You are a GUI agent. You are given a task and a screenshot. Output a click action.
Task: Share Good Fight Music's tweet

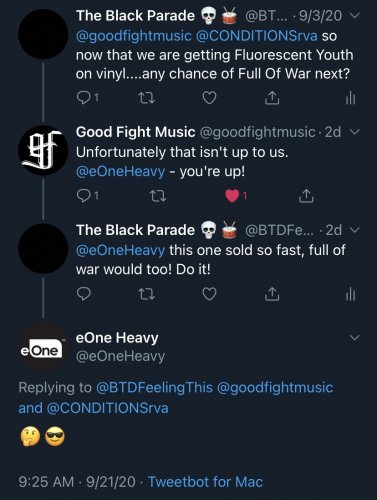pos(306,196)
